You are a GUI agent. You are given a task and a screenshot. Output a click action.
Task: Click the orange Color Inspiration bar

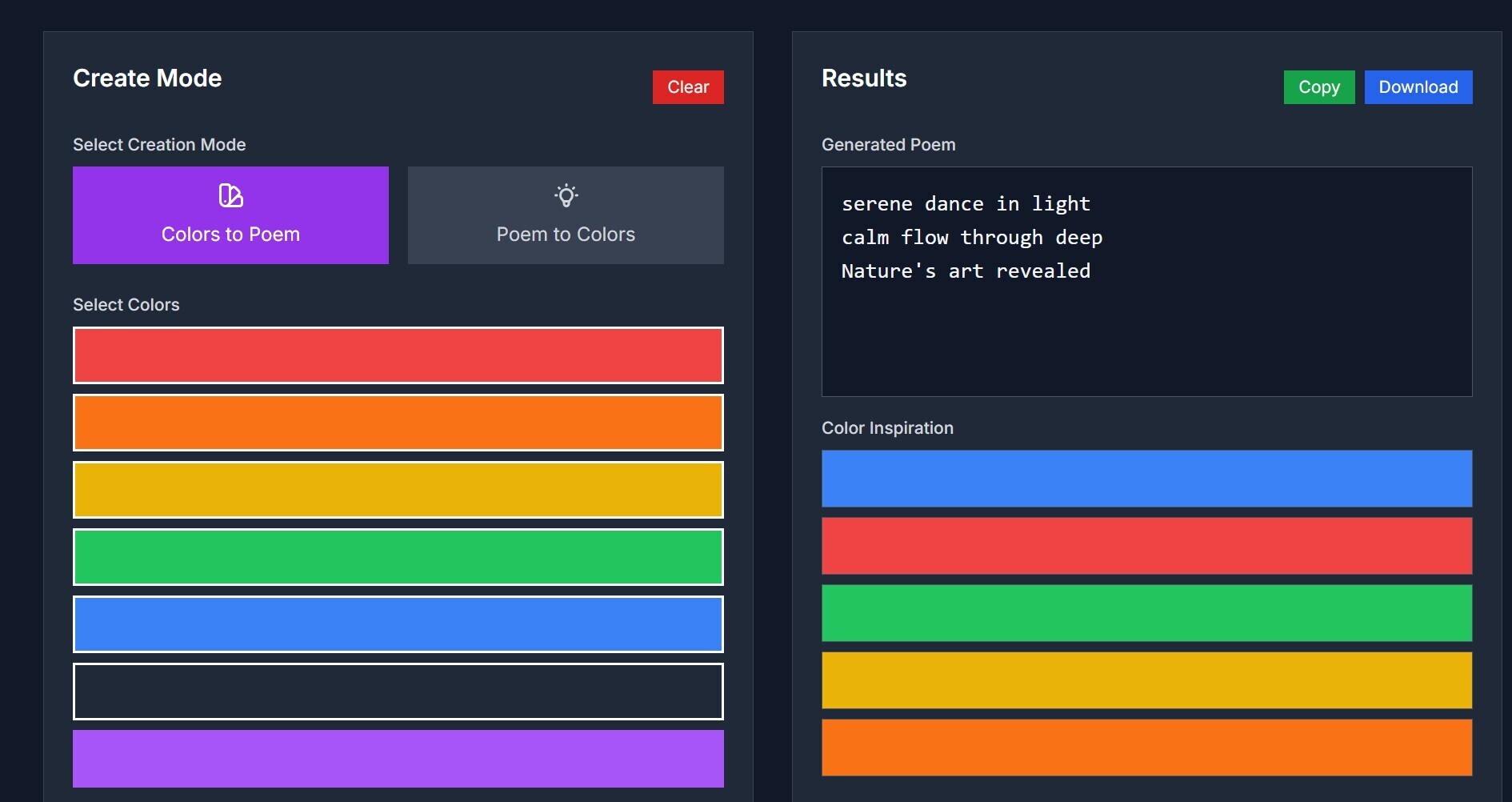pyautogui.click(x=1146, y=748)
